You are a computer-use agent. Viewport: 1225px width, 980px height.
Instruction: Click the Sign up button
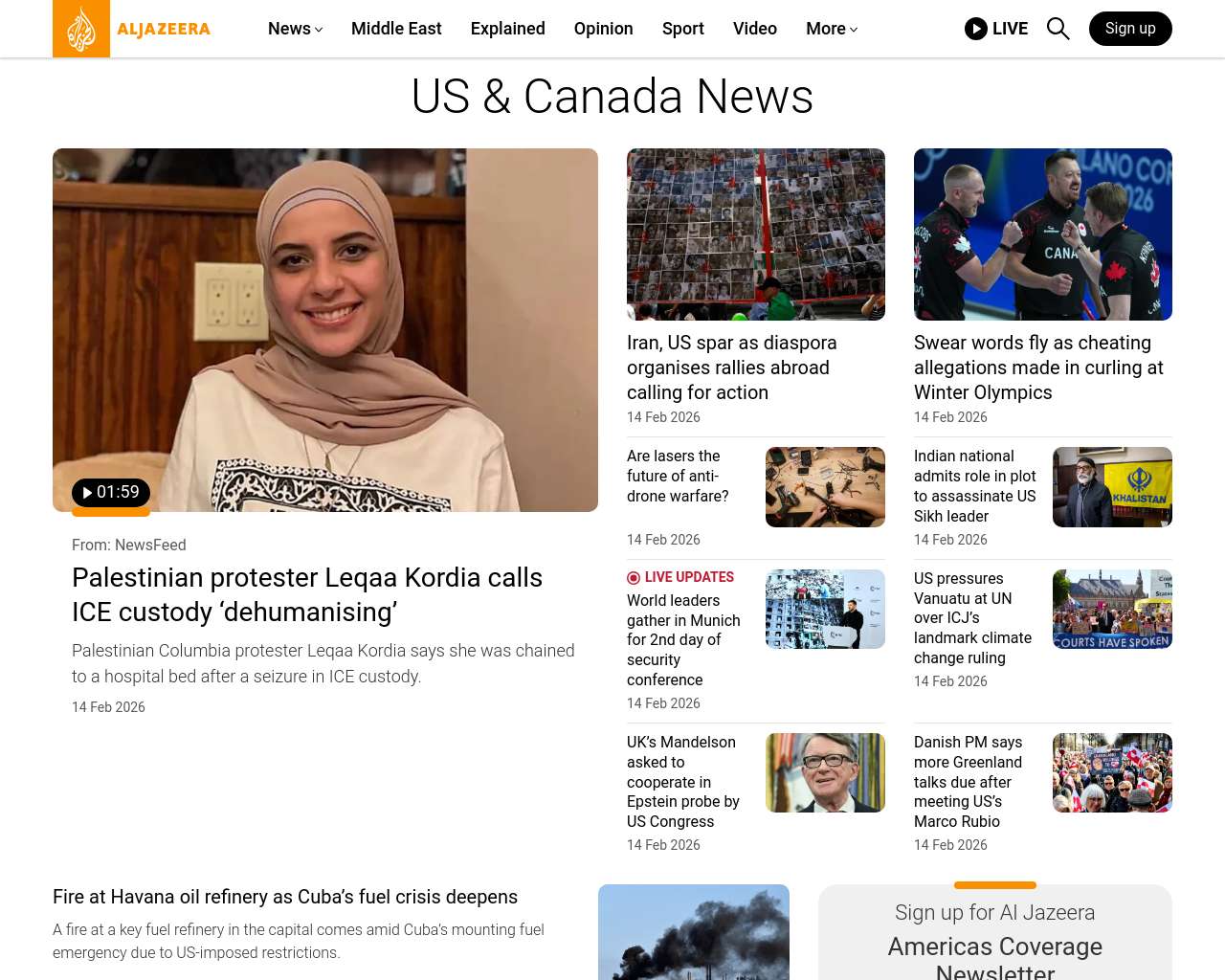pyautogui.click(x=1130, y=29)
